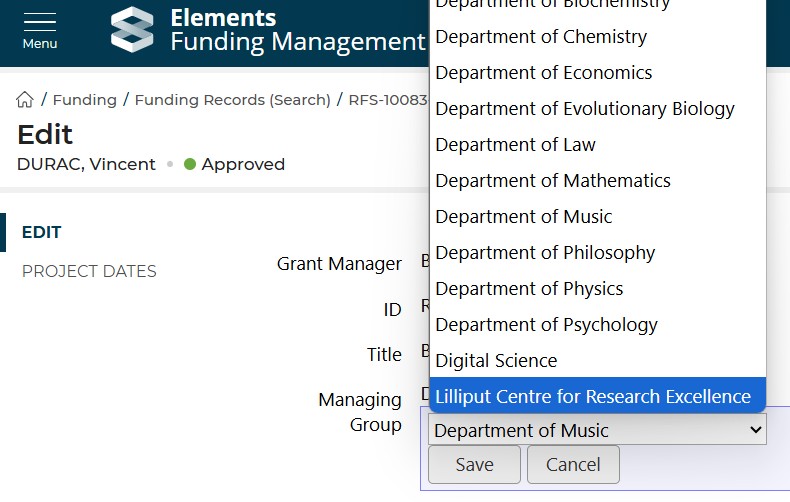Select Department of Psychology option
This screenshot has width=790, height=502.
point(546,325)
